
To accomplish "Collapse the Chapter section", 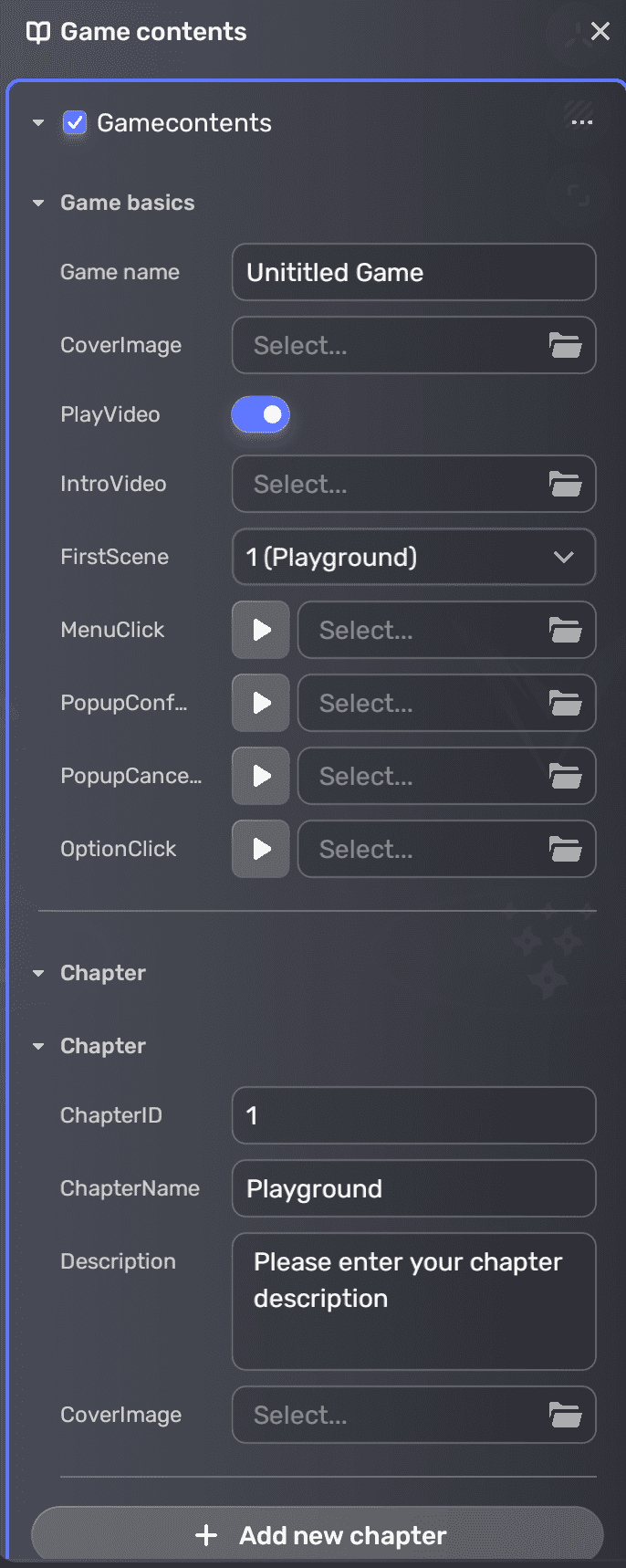I will coord(37,973).
